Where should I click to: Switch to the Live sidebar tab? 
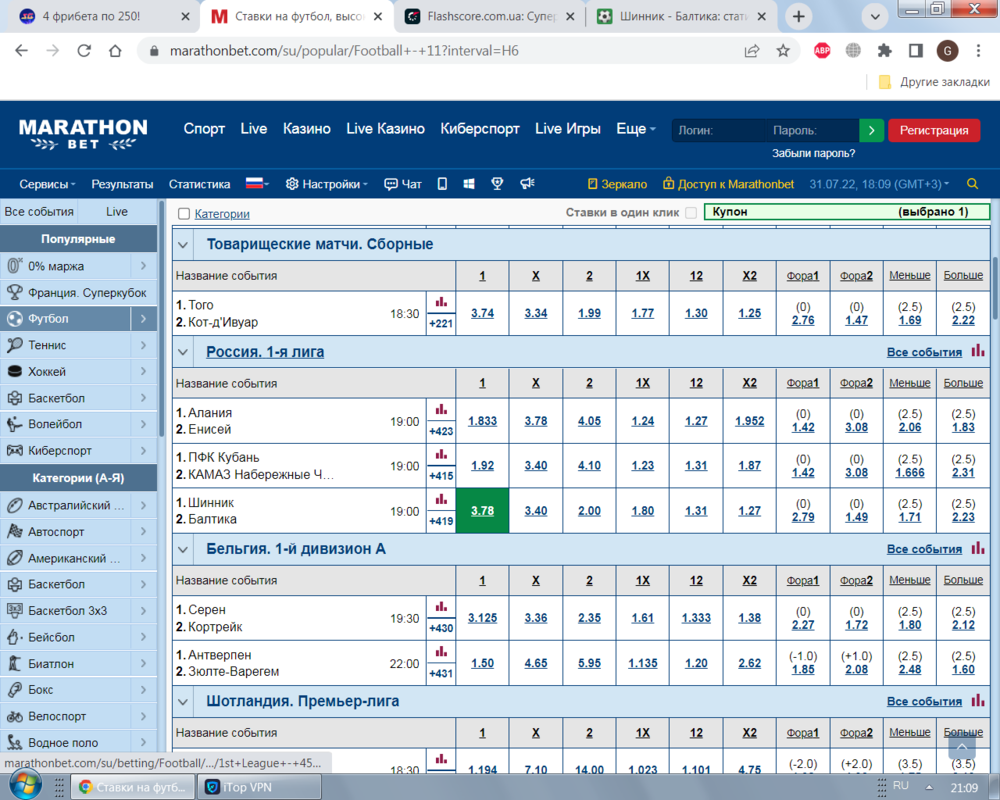pos(117,212)
